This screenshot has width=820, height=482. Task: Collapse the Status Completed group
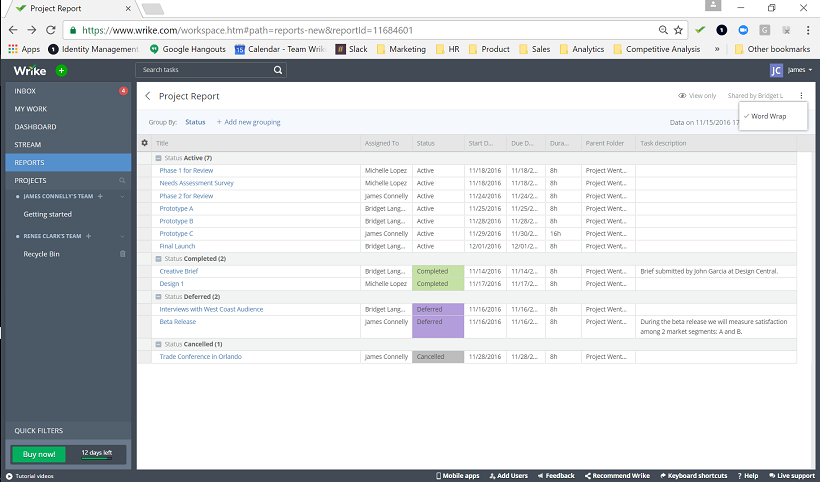coord(158,259)
